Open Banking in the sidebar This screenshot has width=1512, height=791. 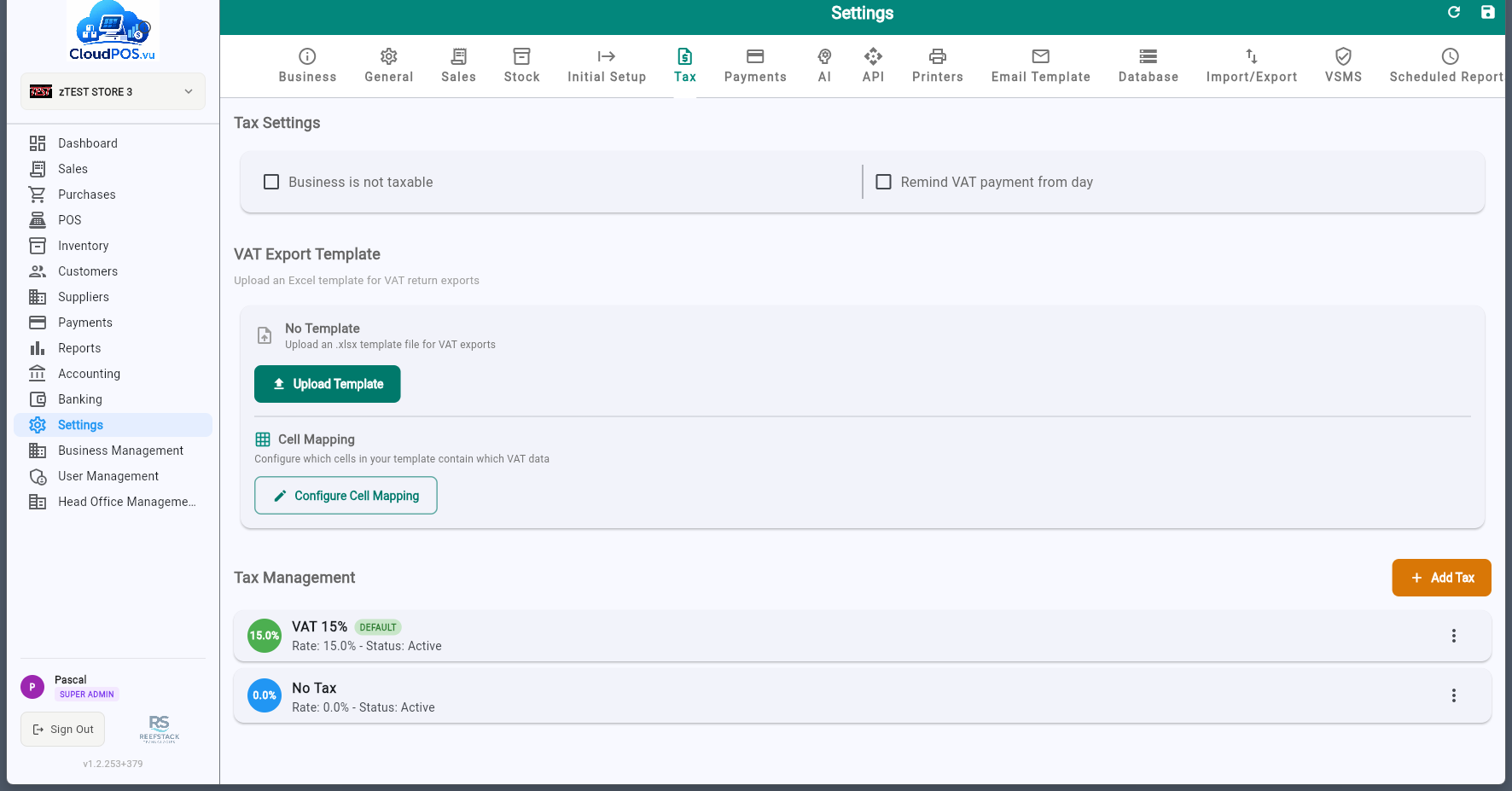point(113,399)
